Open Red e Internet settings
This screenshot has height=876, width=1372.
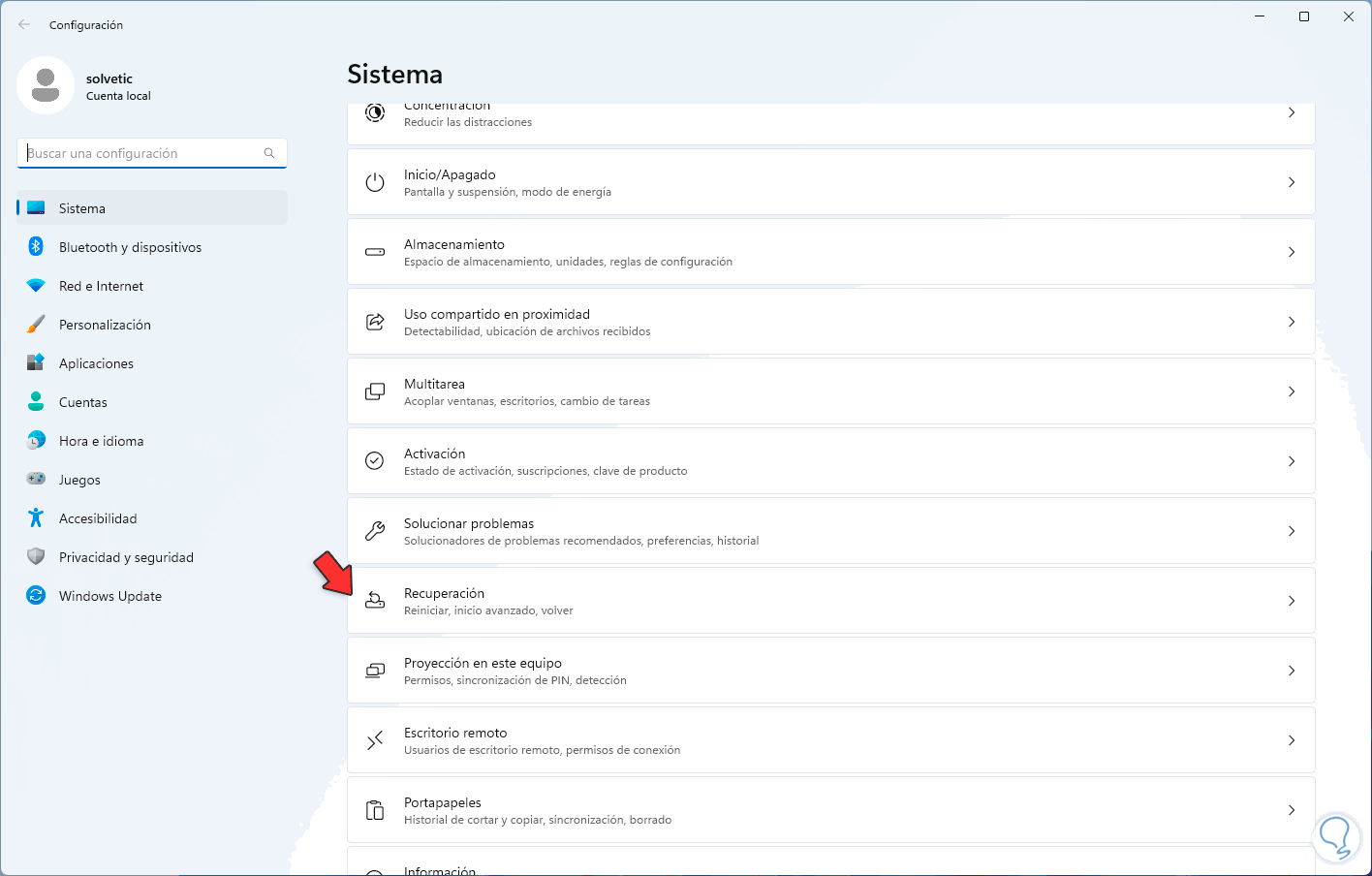[101, 286]
